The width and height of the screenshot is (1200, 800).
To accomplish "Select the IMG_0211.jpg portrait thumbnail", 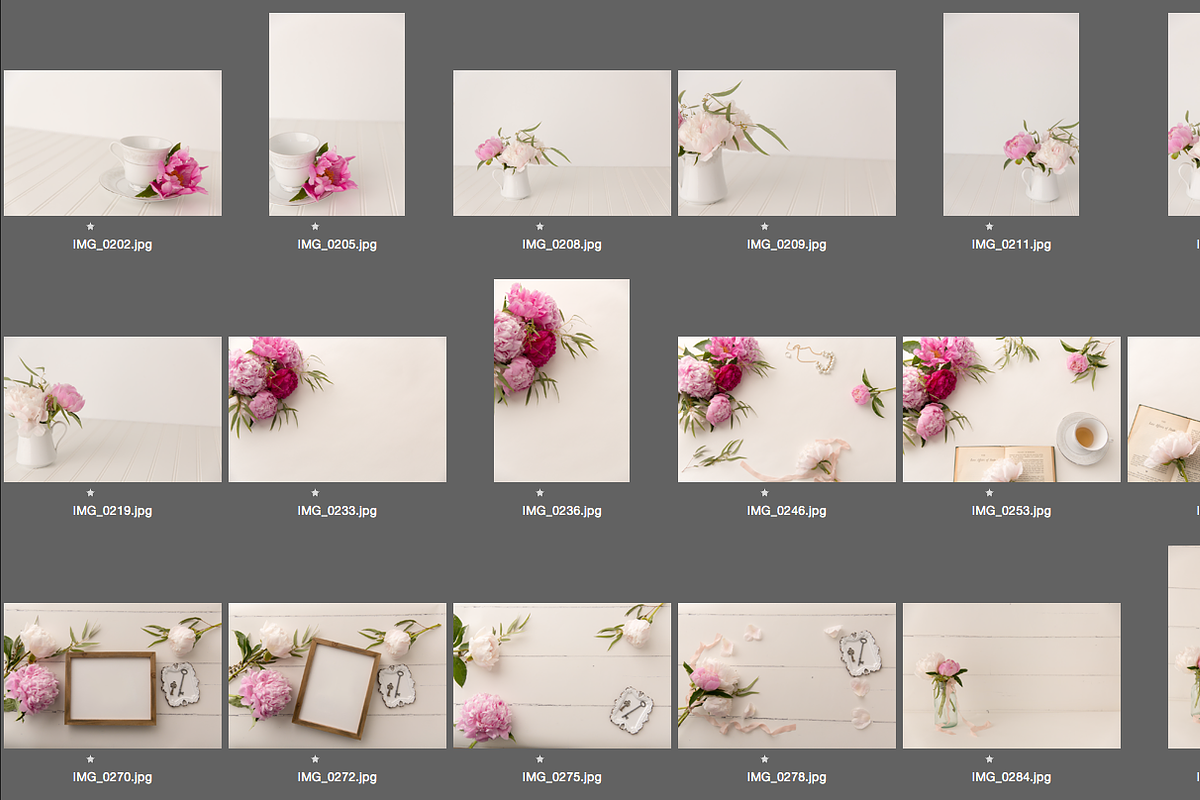I will point(1011,114).
